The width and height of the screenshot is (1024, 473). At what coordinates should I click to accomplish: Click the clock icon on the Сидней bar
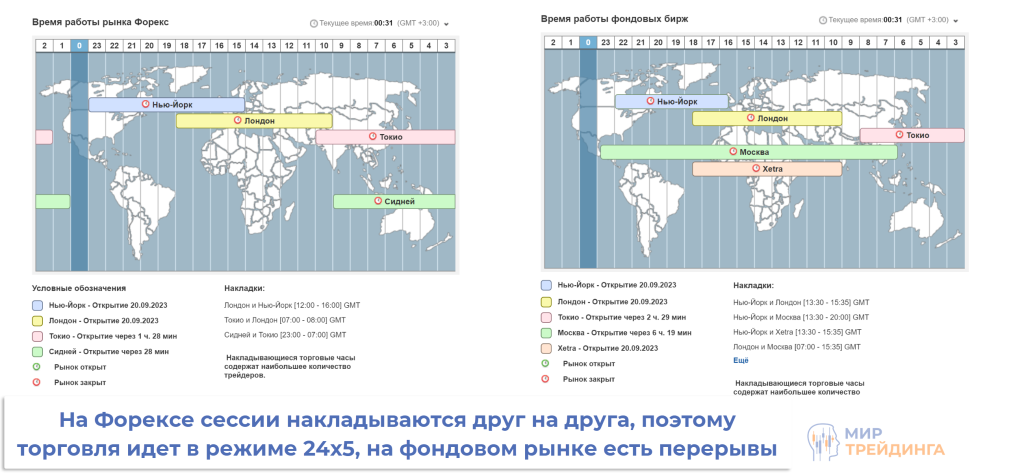click(378, 201)
